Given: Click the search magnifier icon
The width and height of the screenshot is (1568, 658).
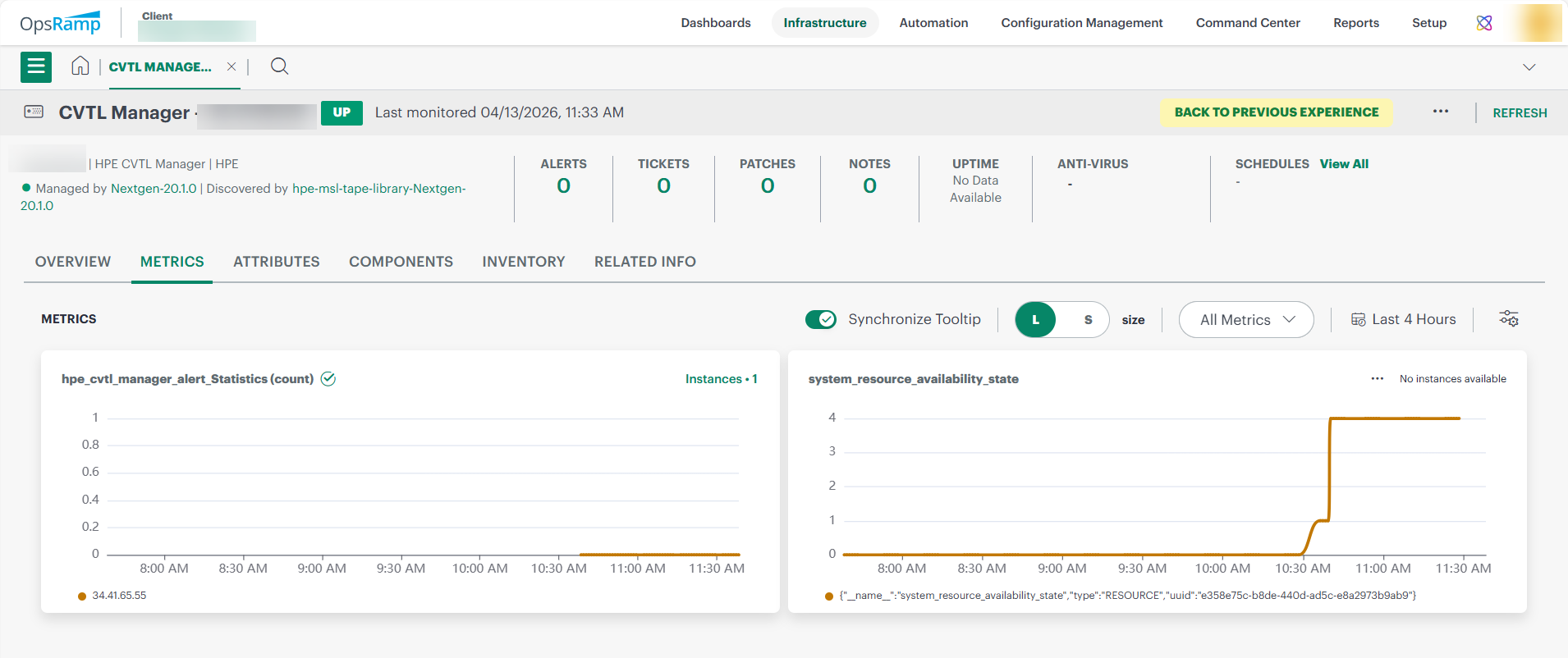Looking at the screenshot, I should (279, 66).
